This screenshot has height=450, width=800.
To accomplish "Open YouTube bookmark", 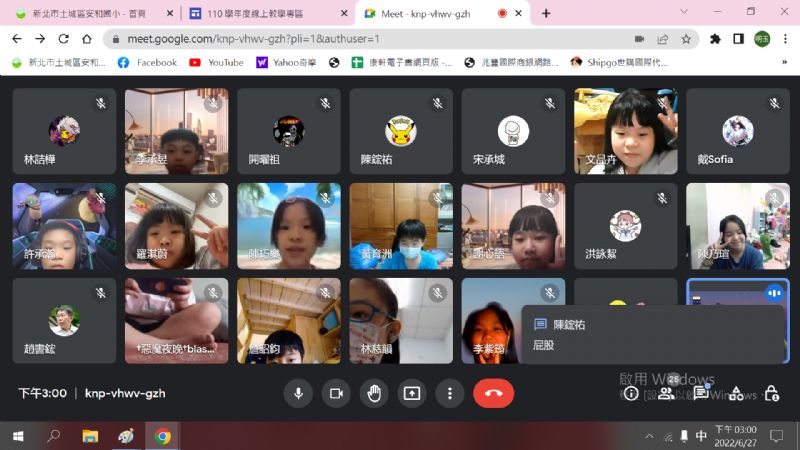I will 216,62.
